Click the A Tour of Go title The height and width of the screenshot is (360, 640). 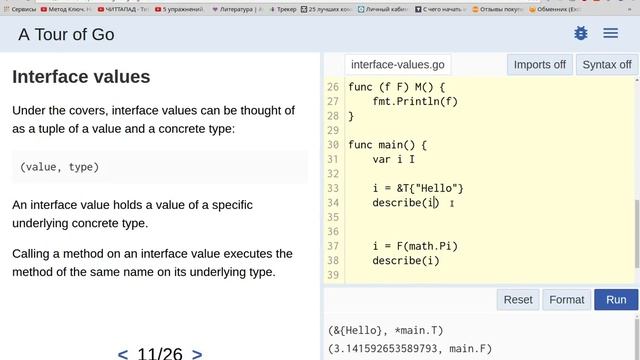66,34
